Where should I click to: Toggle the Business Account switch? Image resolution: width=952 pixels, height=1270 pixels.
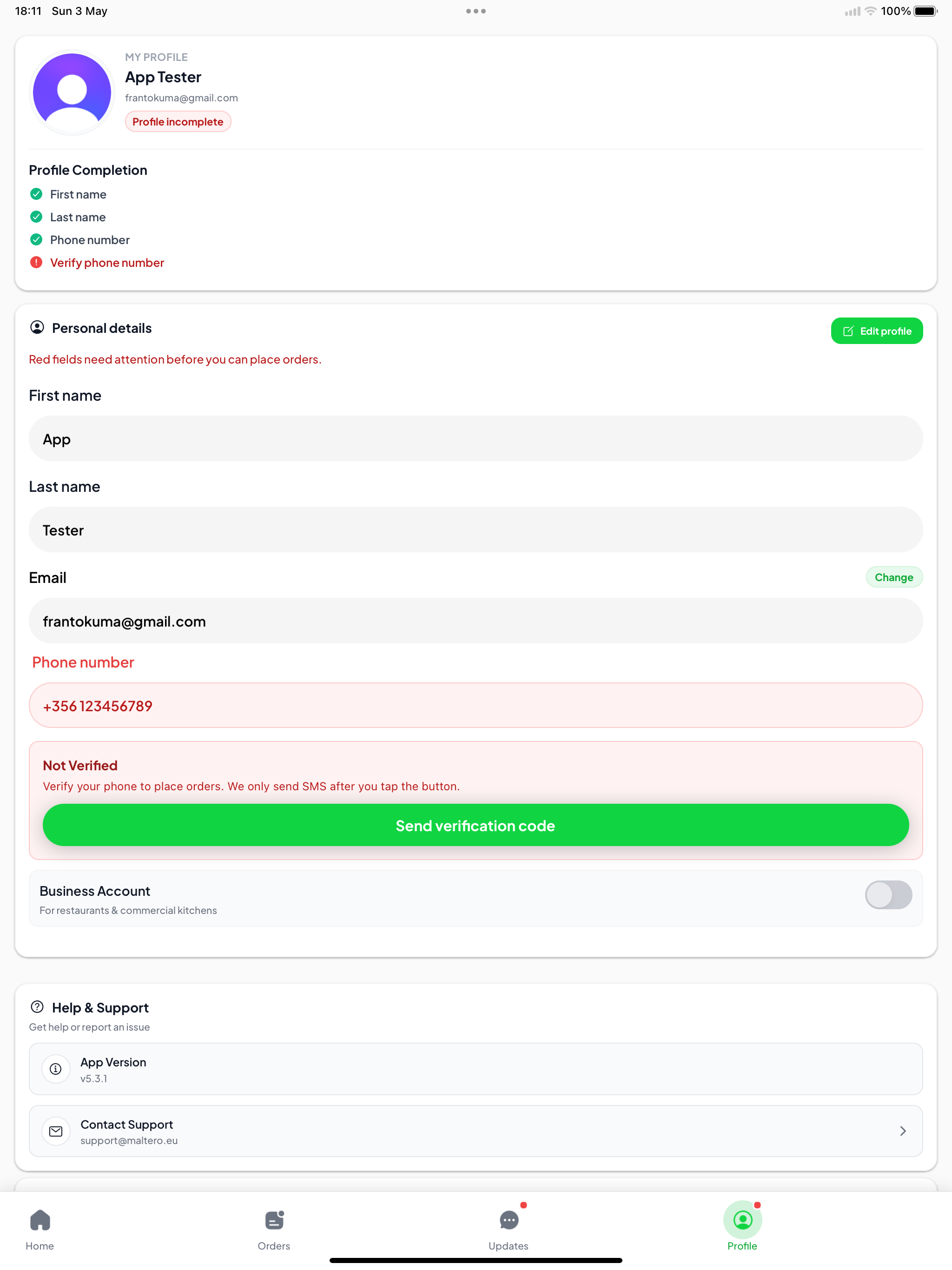coord(888,894)
